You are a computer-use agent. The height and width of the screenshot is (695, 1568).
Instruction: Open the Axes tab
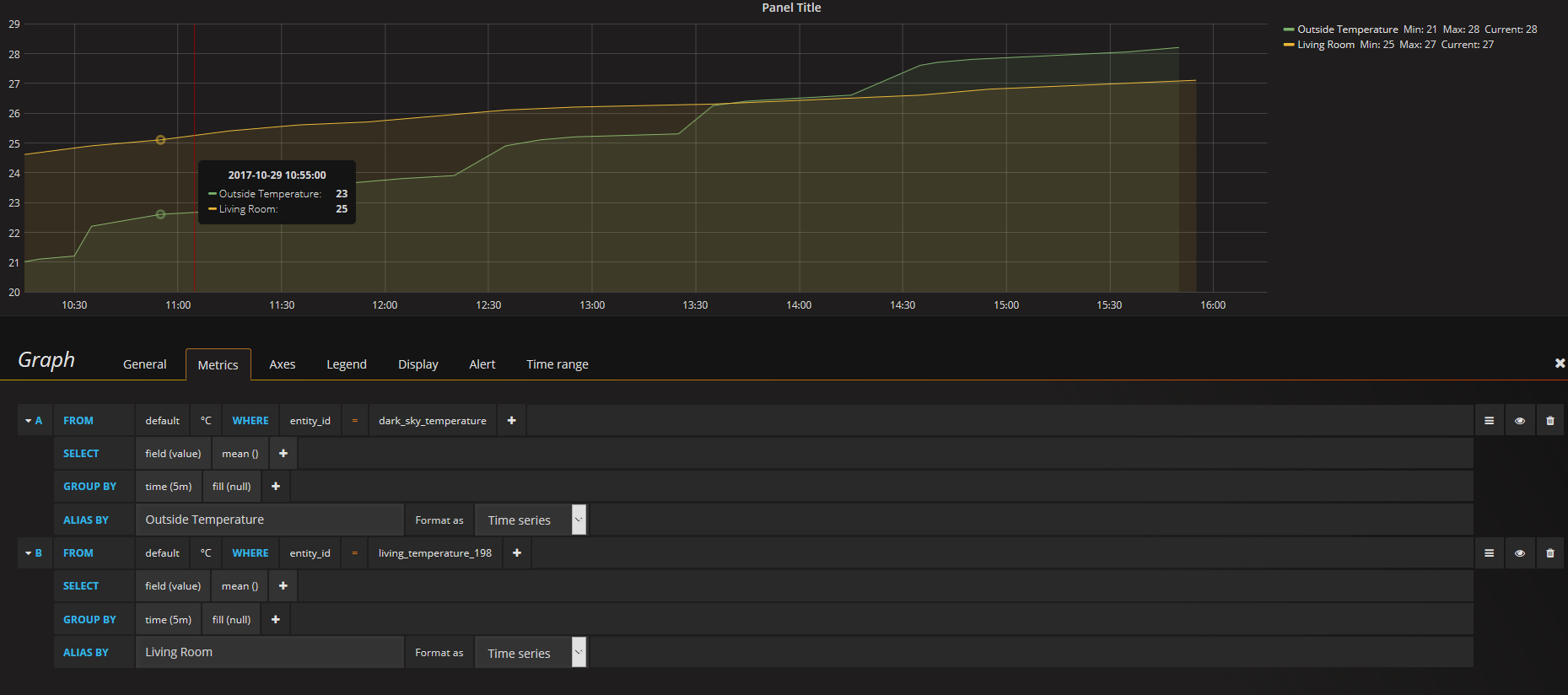tap(283, 364)
